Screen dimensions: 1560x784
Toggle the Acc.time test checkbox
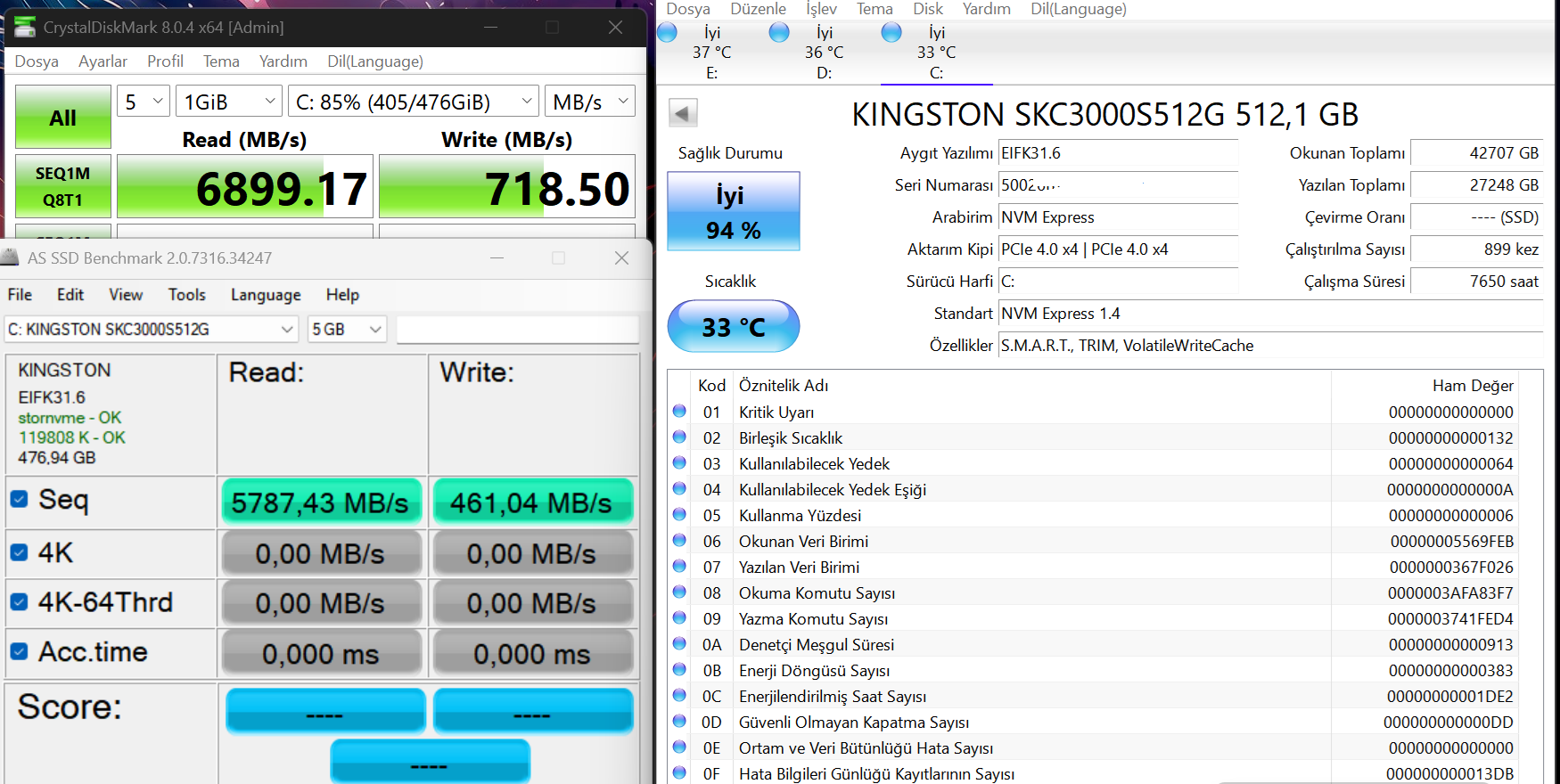(19, 651)
